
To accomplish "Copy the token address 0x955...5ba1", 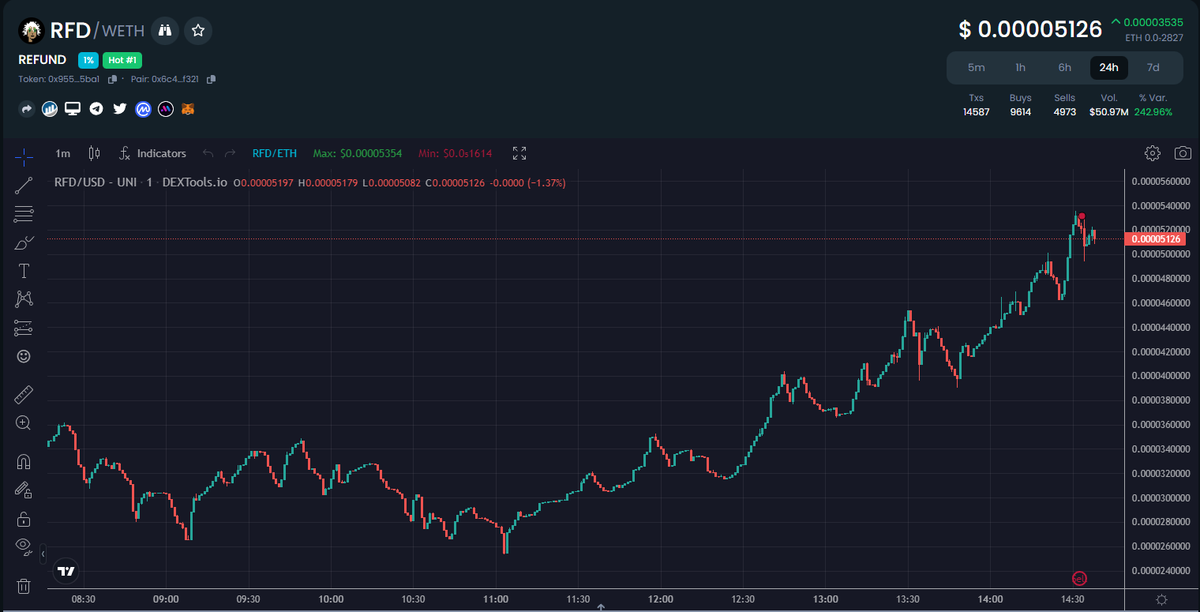I will pyautogui.click(x=112, y=79).
